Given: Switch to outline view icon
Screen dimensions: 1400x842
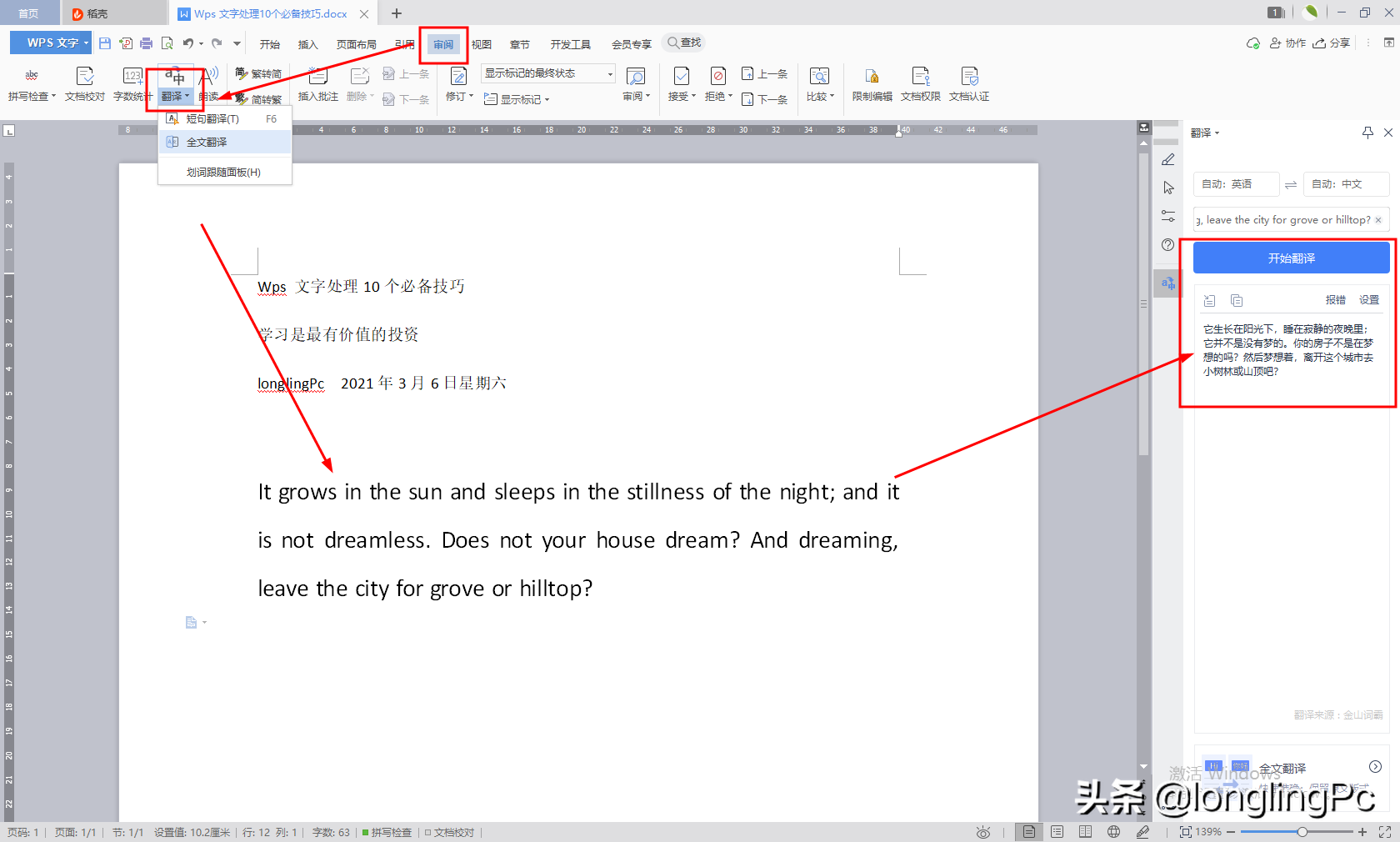Looking at the screenshot, I should (x=1057, y=832).
